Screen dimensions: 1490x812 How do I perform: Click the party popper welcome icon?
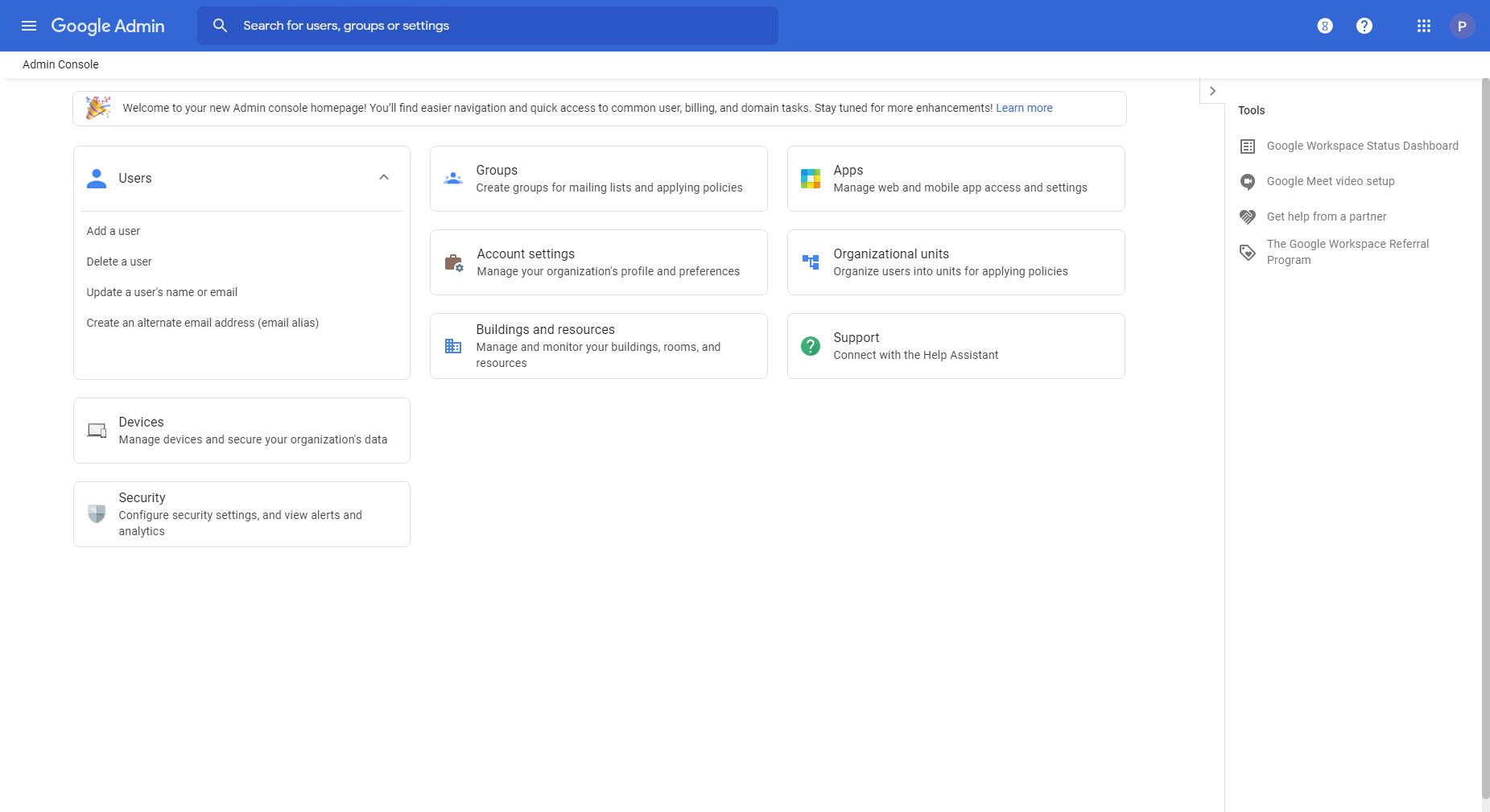tap(98, 108)
